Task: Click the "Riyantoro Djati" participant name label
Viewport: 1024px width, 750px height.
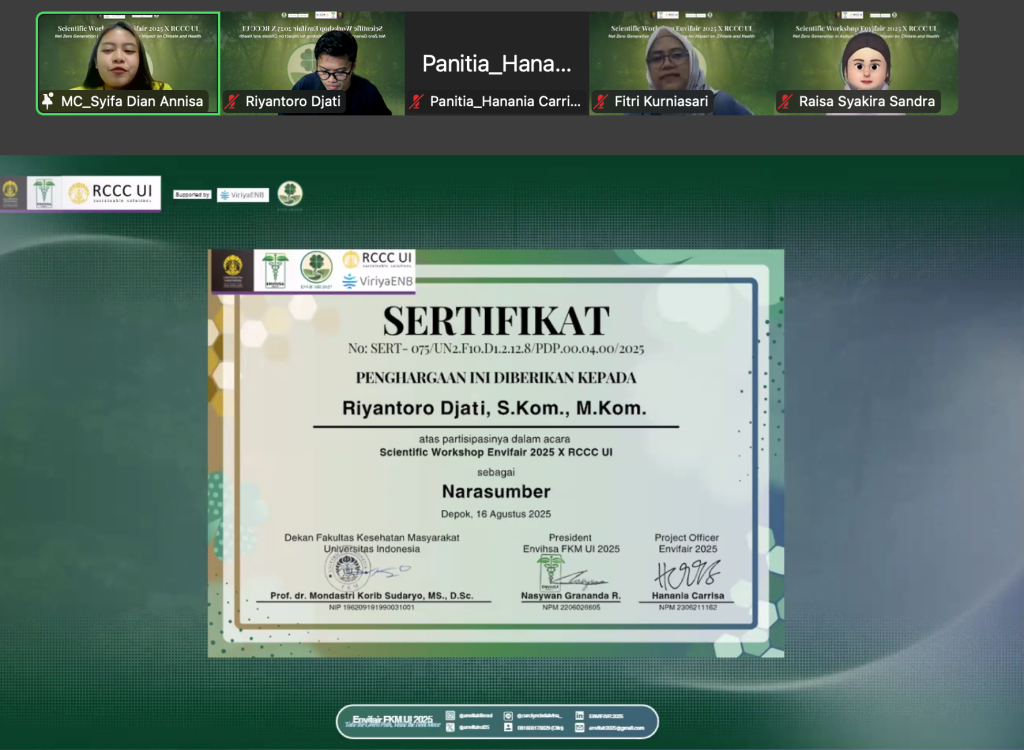Action: pyautogui.click(x=293, y=101)
